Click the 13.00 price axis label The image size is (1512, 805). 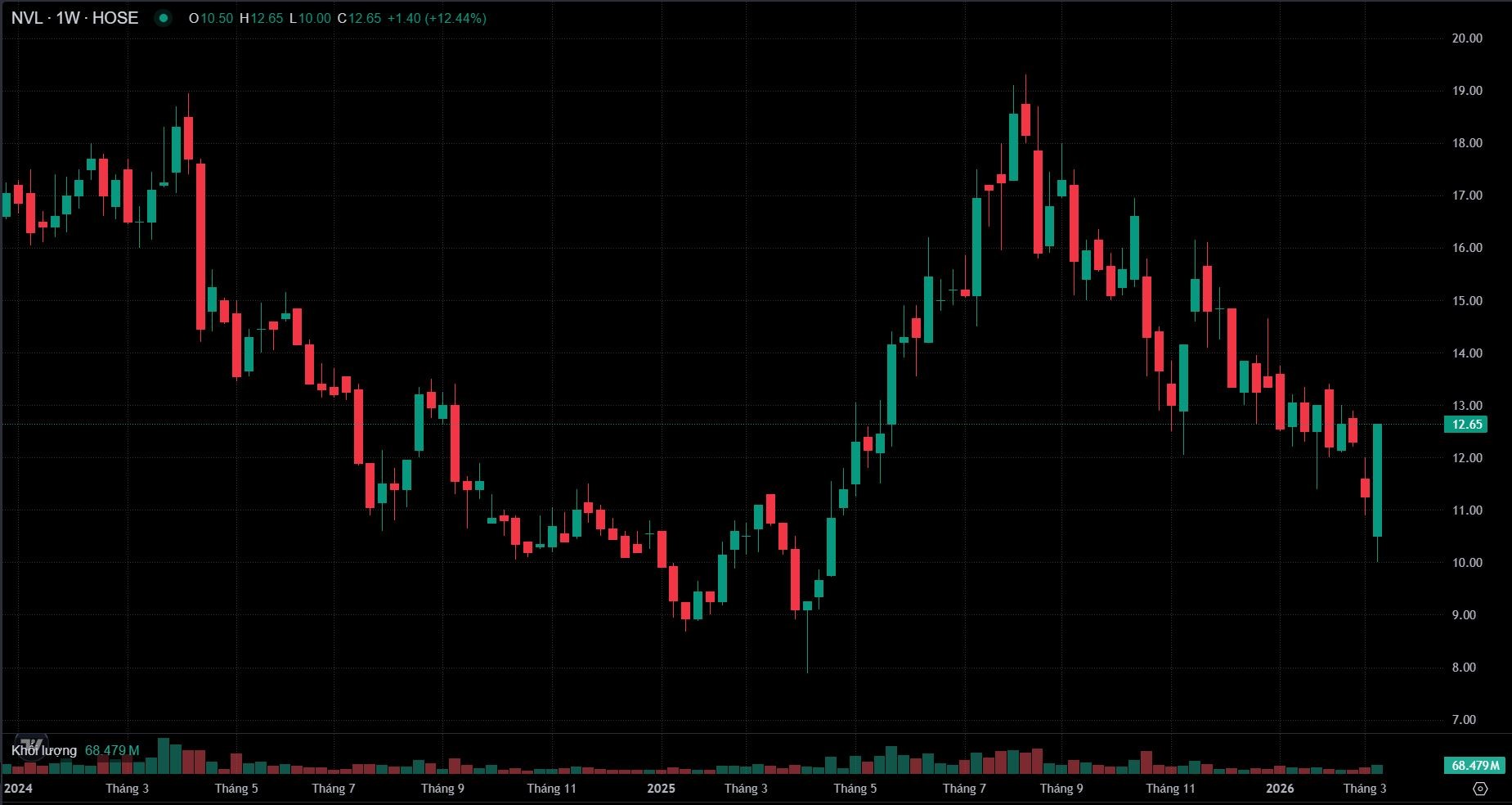pyautogui.click(x=1467, y=406)
